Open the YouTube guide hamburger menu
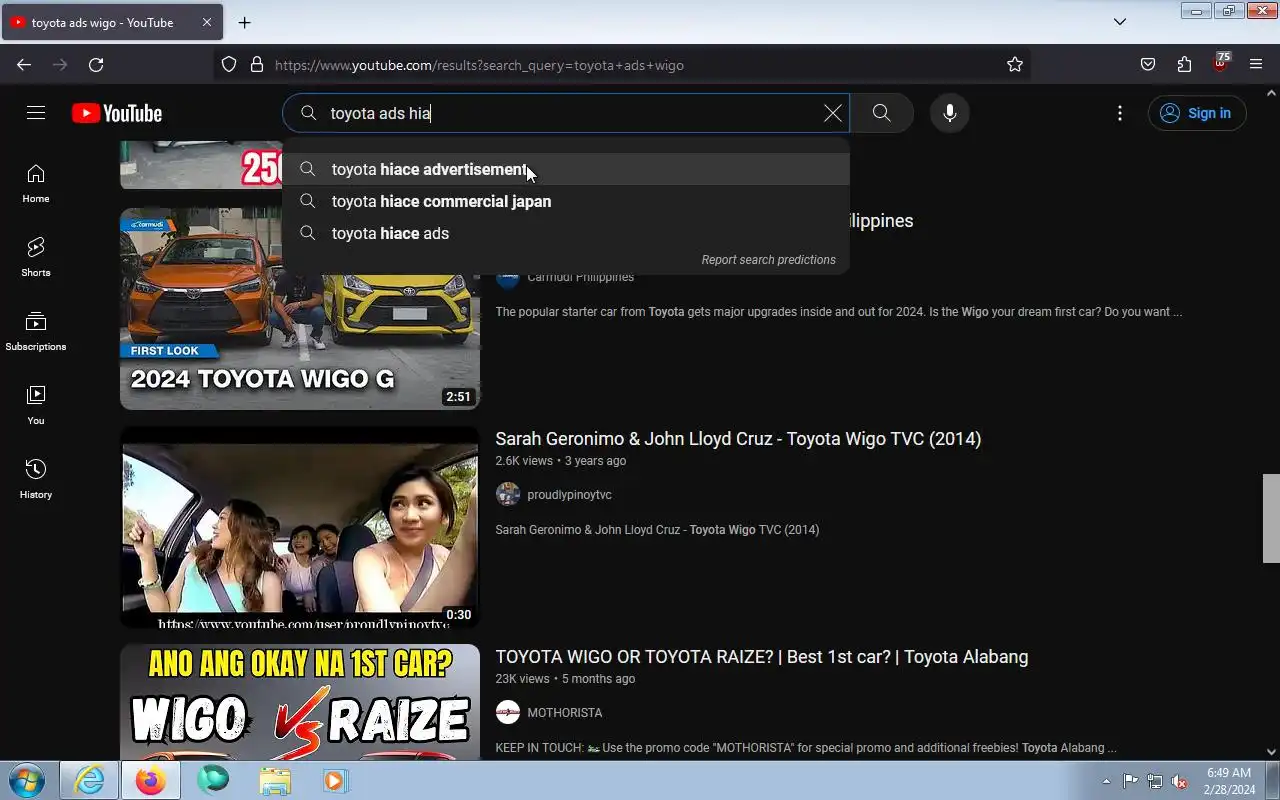 click(36, 113)
